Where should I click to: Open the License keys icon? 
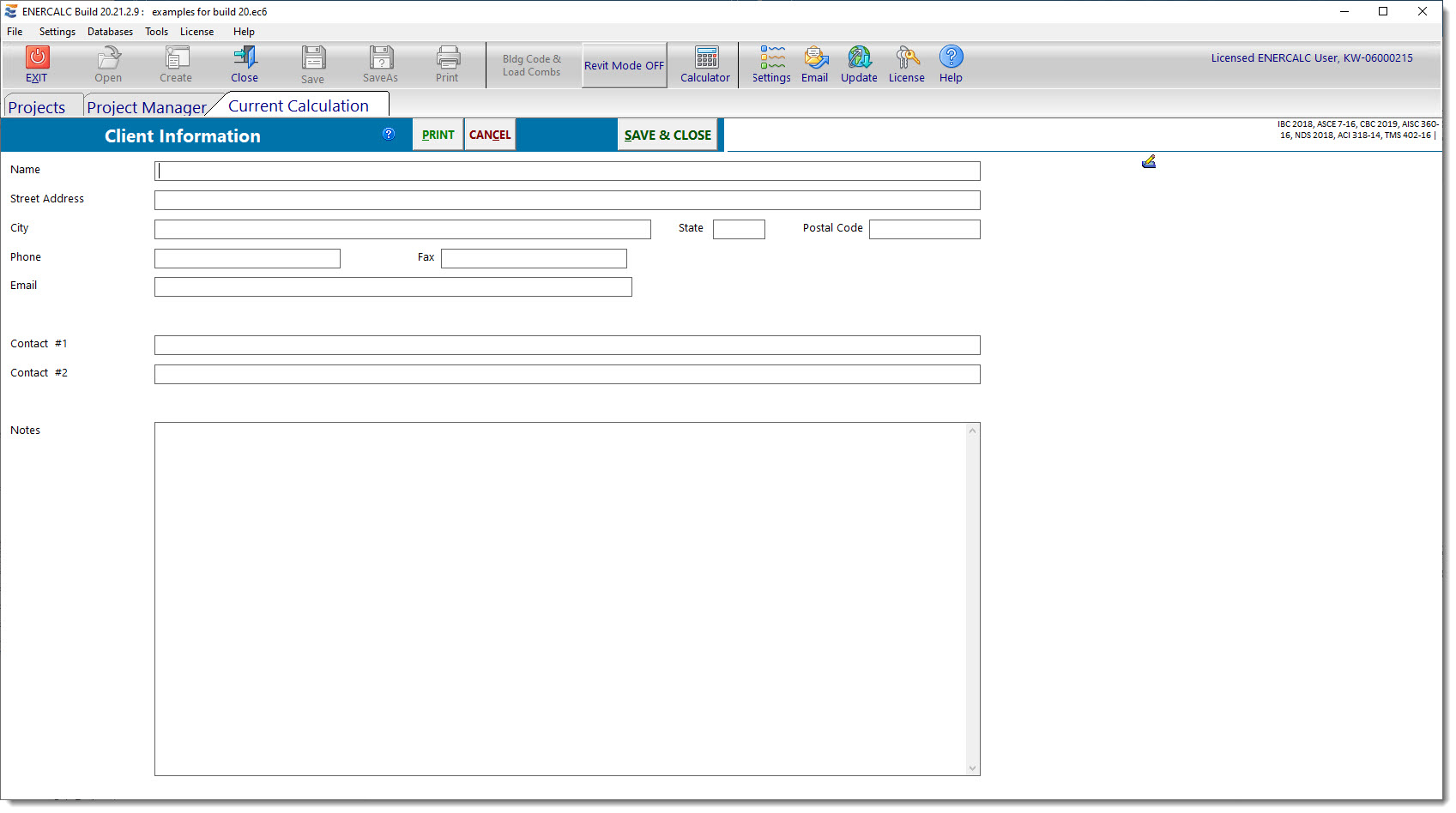907,57
